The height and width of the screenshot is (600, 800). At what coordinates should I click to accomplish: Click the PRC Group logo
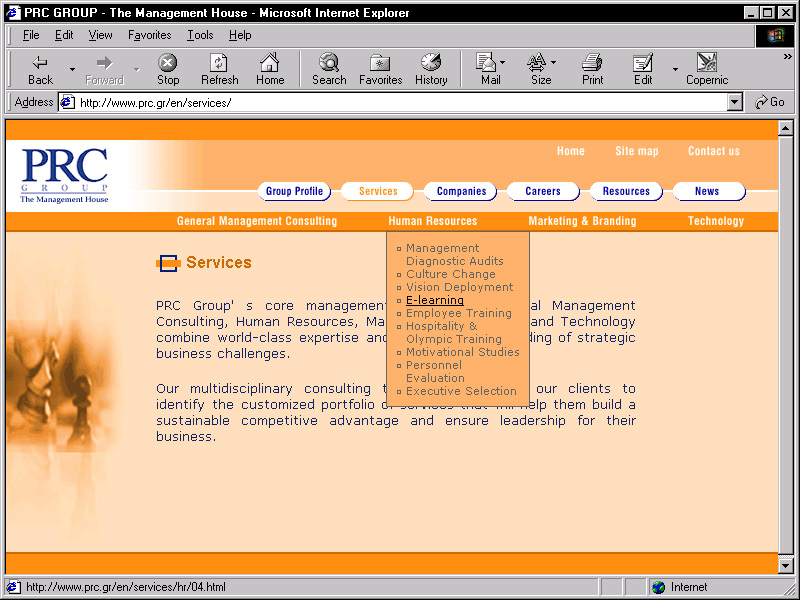(x=64, y=176)
